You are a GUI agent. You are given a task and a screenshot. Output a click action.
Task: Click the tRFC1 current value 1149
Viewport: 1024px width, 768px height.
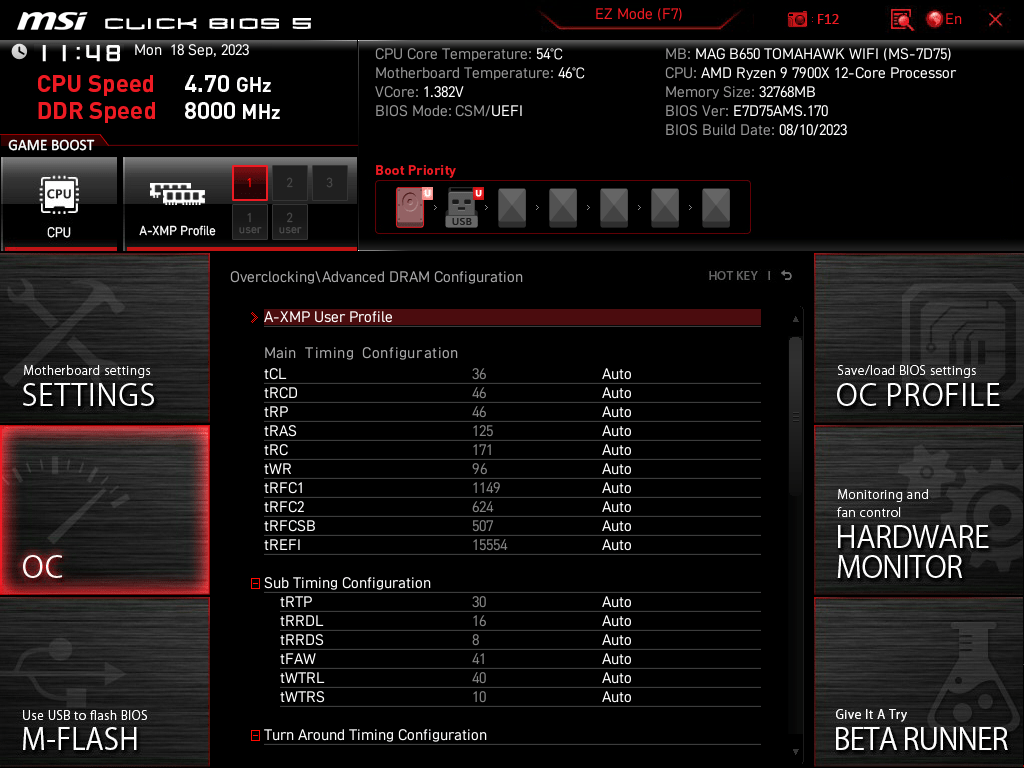tap(486, 488)
